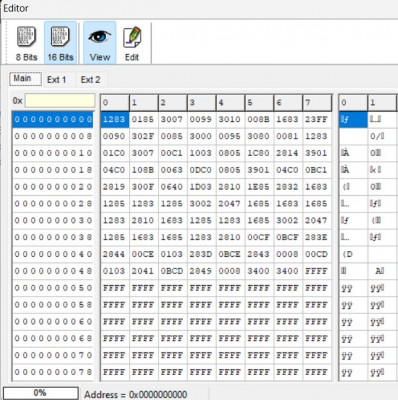Select ASCII cell showing 0/ in row 0000000008
Screen dimensions: 398x400
click(x=382, y=136)
